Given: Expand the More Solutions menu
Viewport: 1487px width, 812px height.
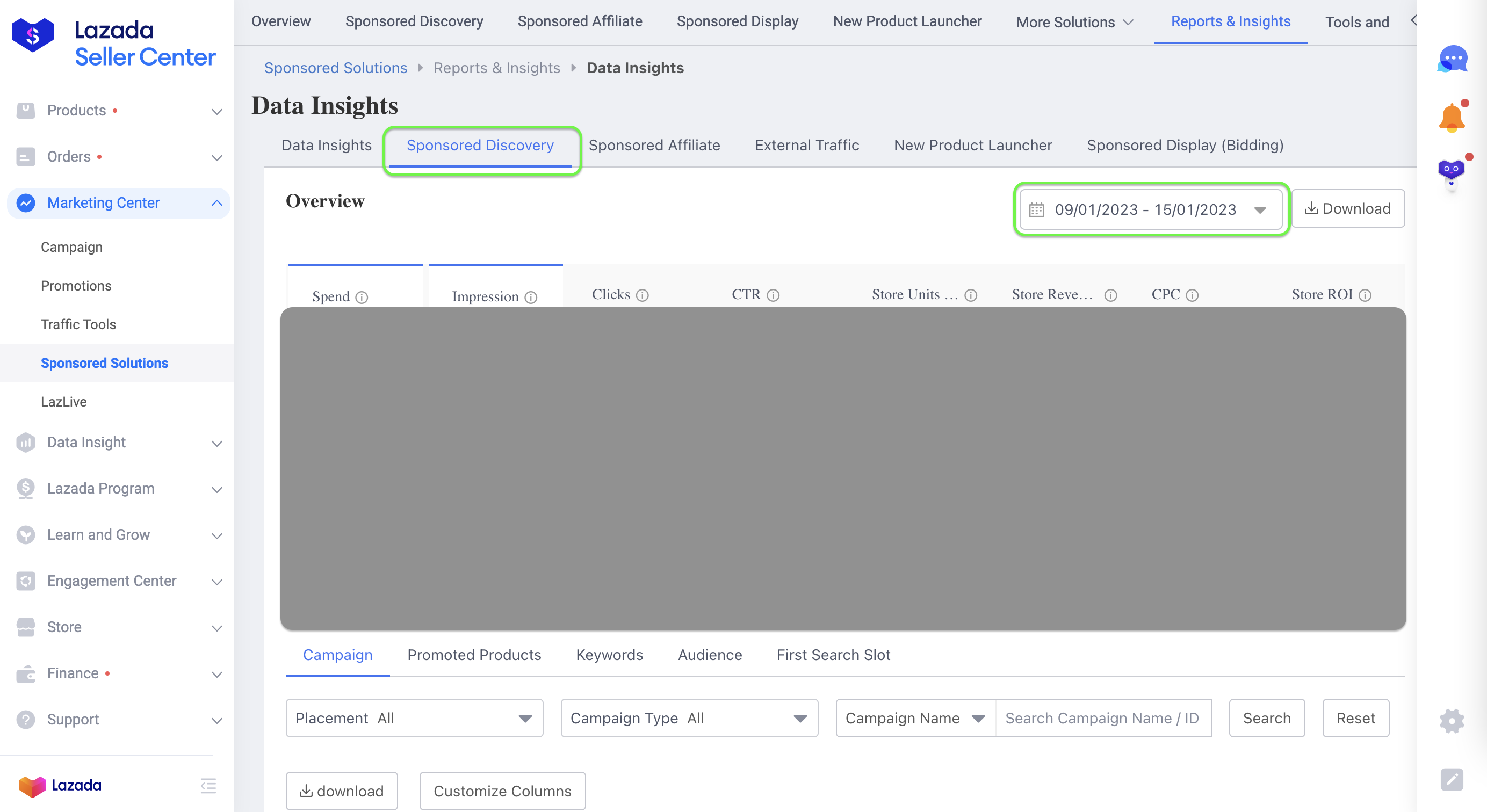Looking at the screenshot, I should tap(1074, 22).
